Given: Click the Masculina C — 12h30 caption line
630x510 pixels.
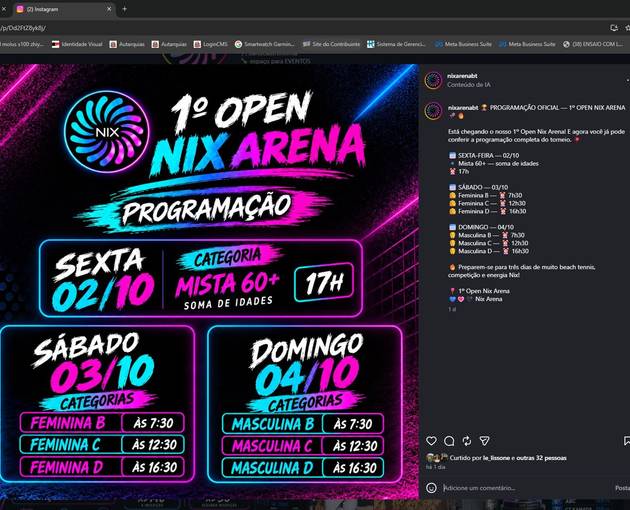Looking at the screenshot, I should pyautogui.click(x=489, y=243).
